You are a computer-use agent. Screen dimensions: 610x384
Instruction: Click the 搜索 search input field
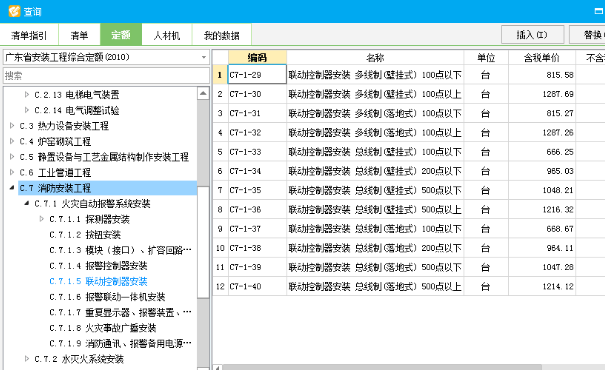[x=106, y=75]
